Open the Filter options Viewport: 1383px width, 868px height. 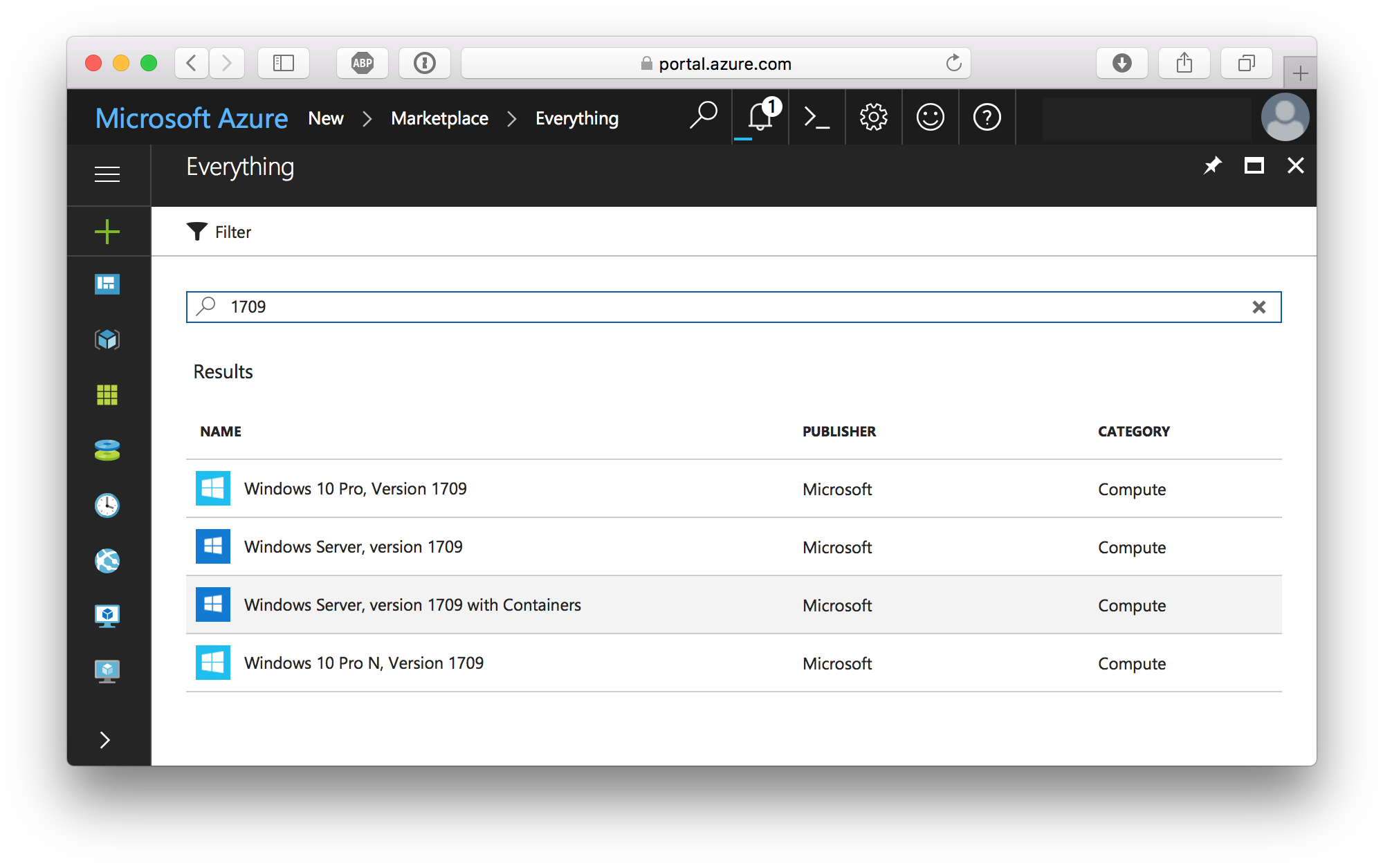click(x=219, y=232)
